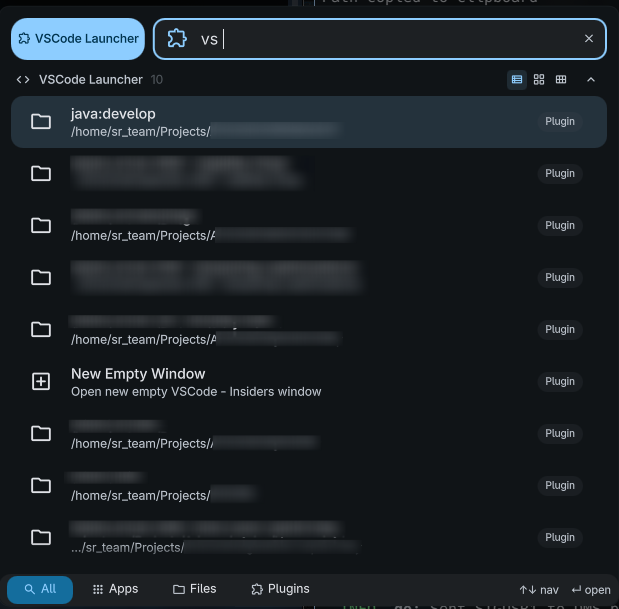Switch to list view layout
This screenshot has width=619, height=609.
coord(517,80)
